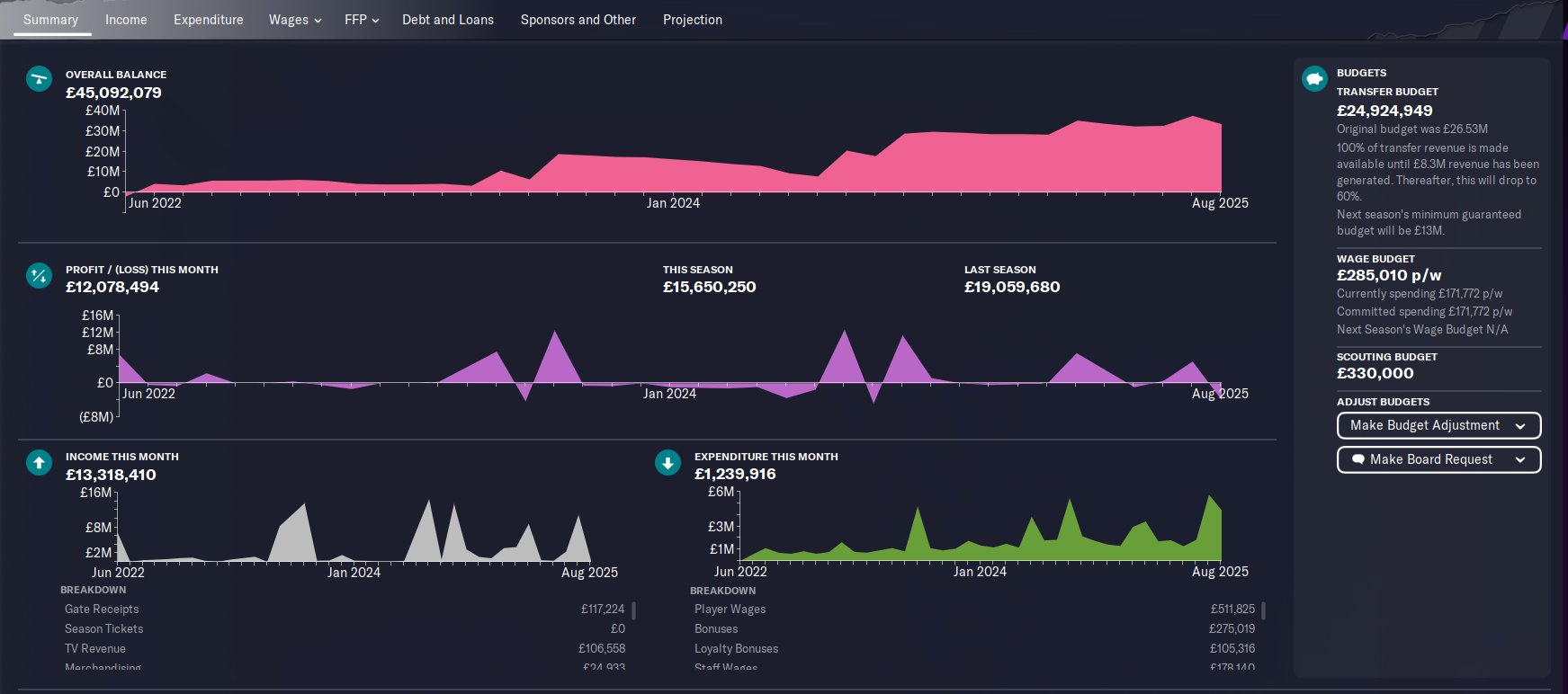This screenshot has width=1568, height=694.
Task: Click the scouting budget value £330,000
Action: [1375, 373]
